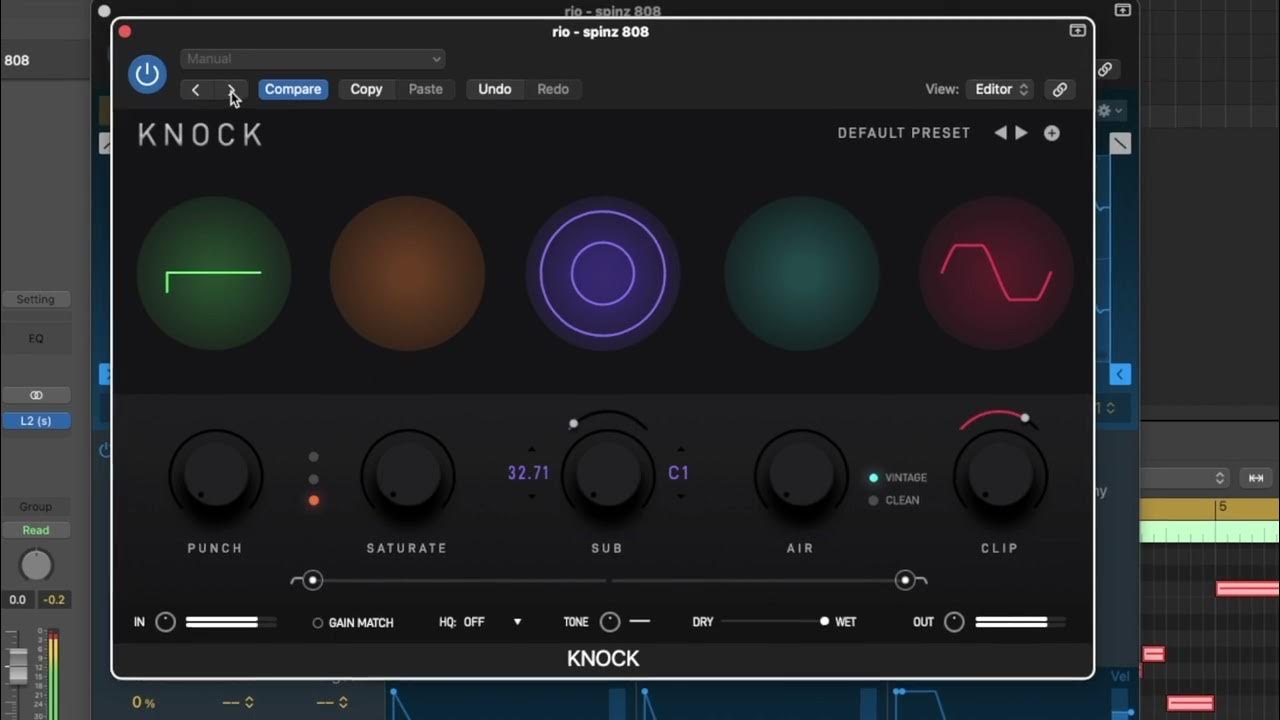Click stereo link icon in channel strip
Image resolution: width=1280 pixels, height=720 pixels.
pyautogui.click(x=36, y=395)
